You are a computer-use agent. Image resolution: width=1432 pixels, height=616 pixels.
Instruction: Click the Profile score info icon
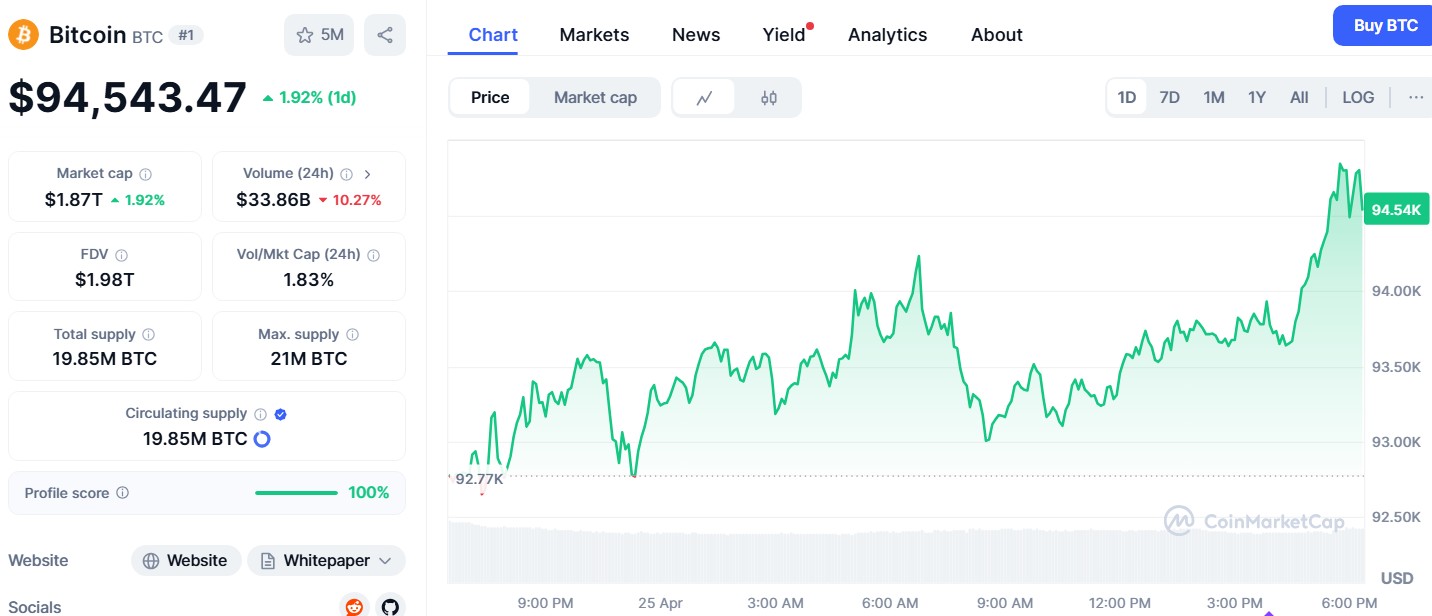pos(122,493)
